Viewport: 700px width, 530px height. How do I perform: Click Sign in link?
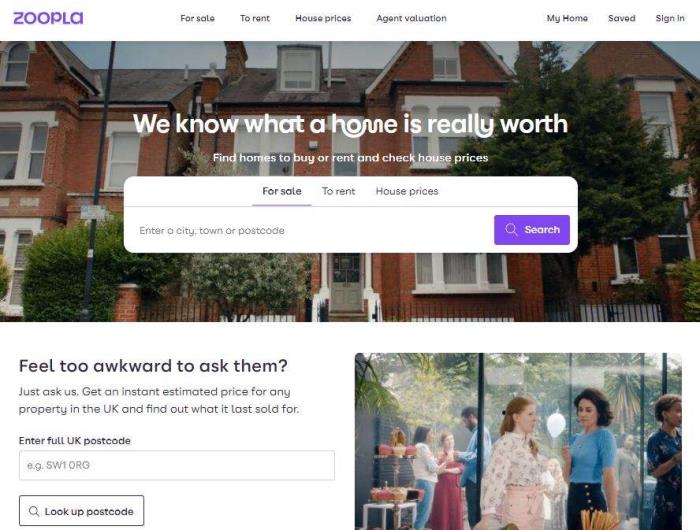pyautogui.click(x=670, y=18)
